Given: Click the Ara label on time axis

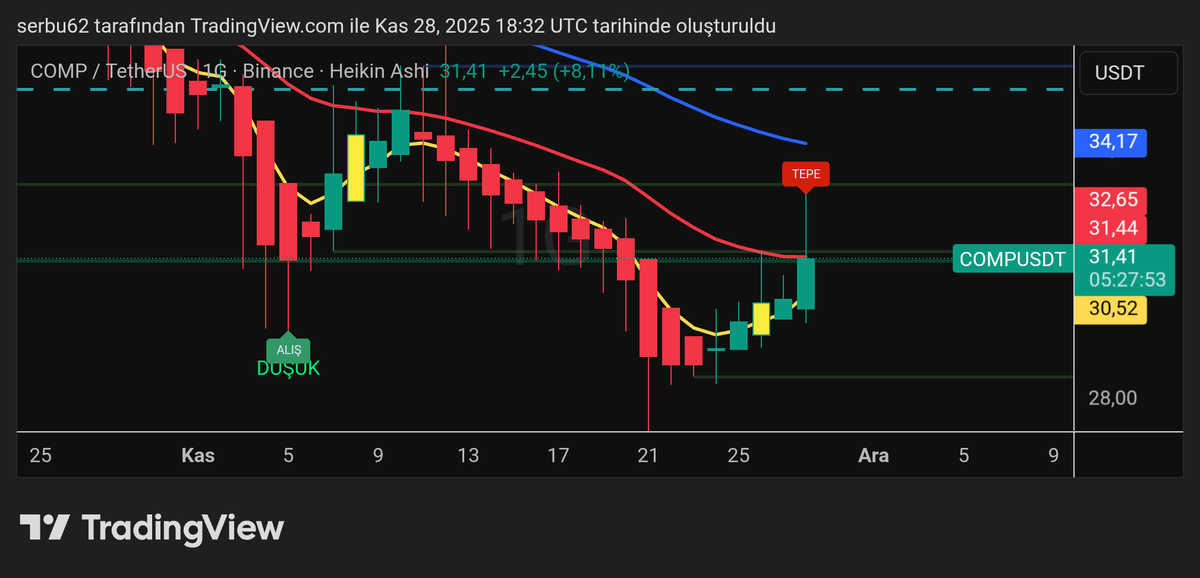Looking at the screenshot, I should point(873,455).
